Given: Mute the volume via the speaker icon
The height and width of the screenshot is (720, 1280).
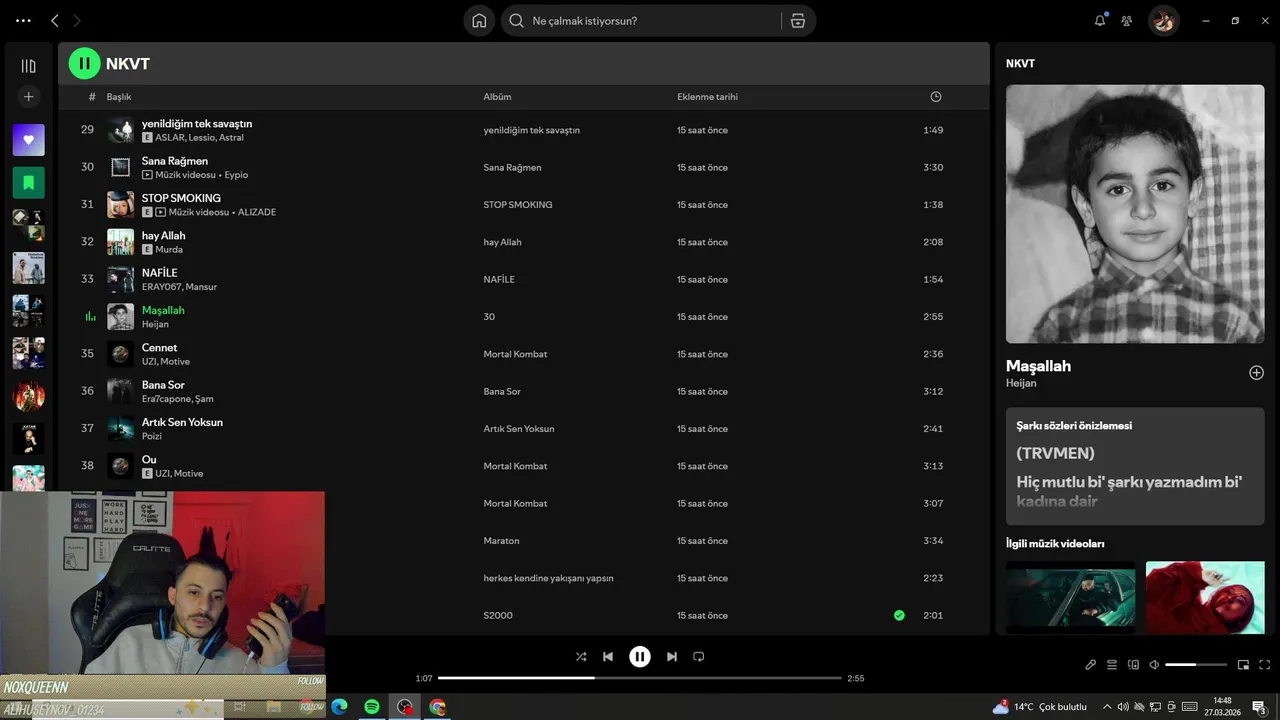Looking at the screenshot, I should (x=1154, y=665).
